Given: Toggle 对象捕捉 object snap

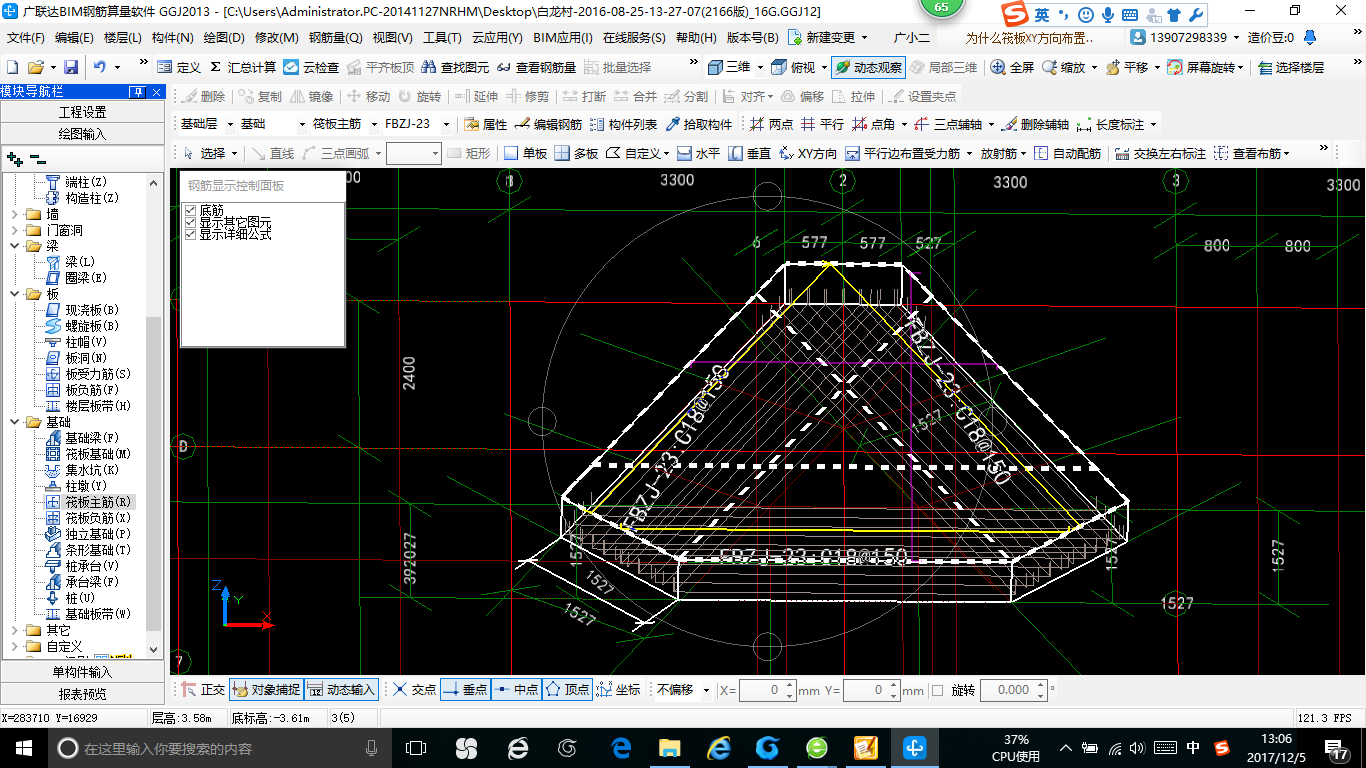Looking at the screenshot, I should click(x=265, y=690).
